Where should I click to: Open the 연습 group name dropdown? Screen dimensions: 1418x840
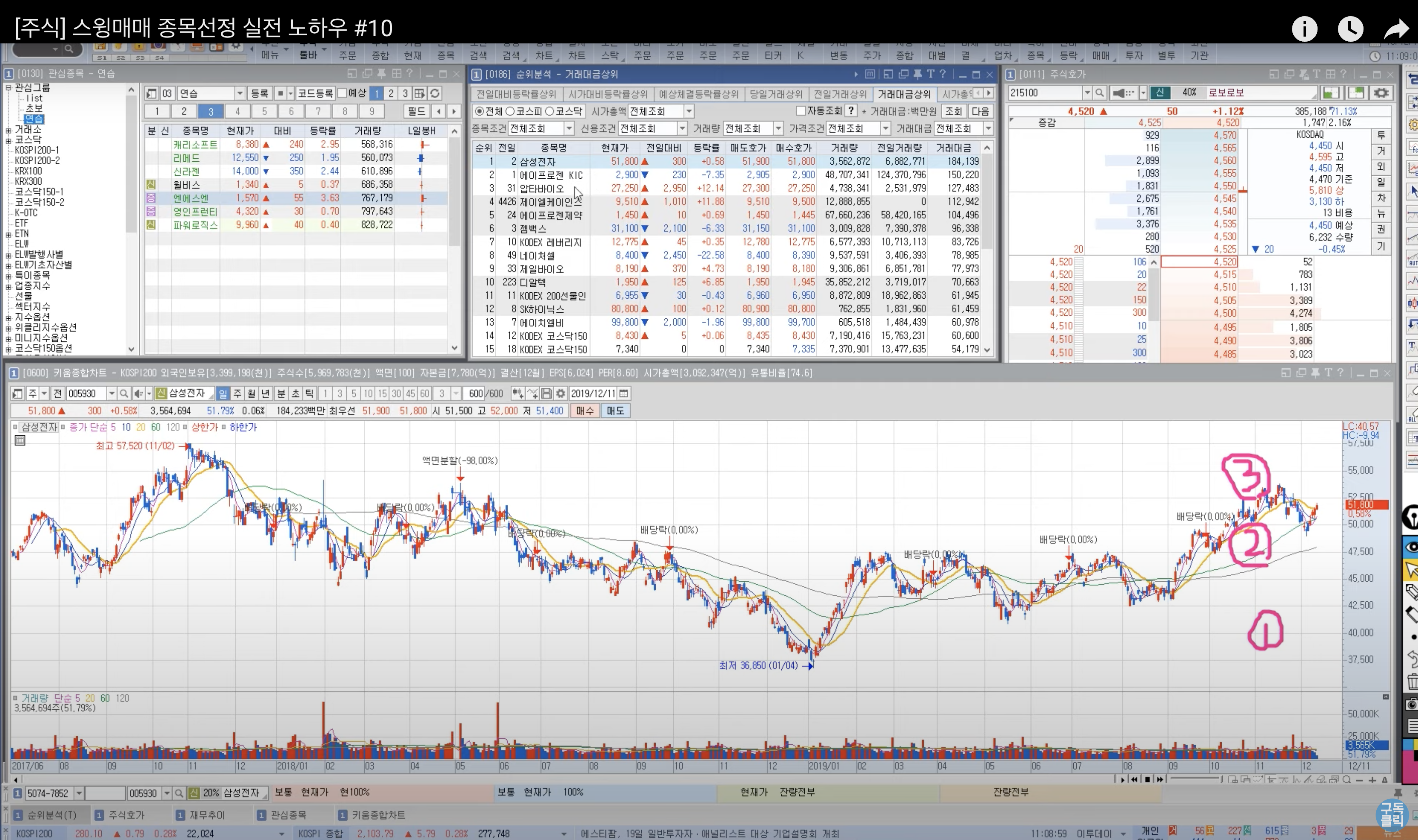tap(240, 93)
